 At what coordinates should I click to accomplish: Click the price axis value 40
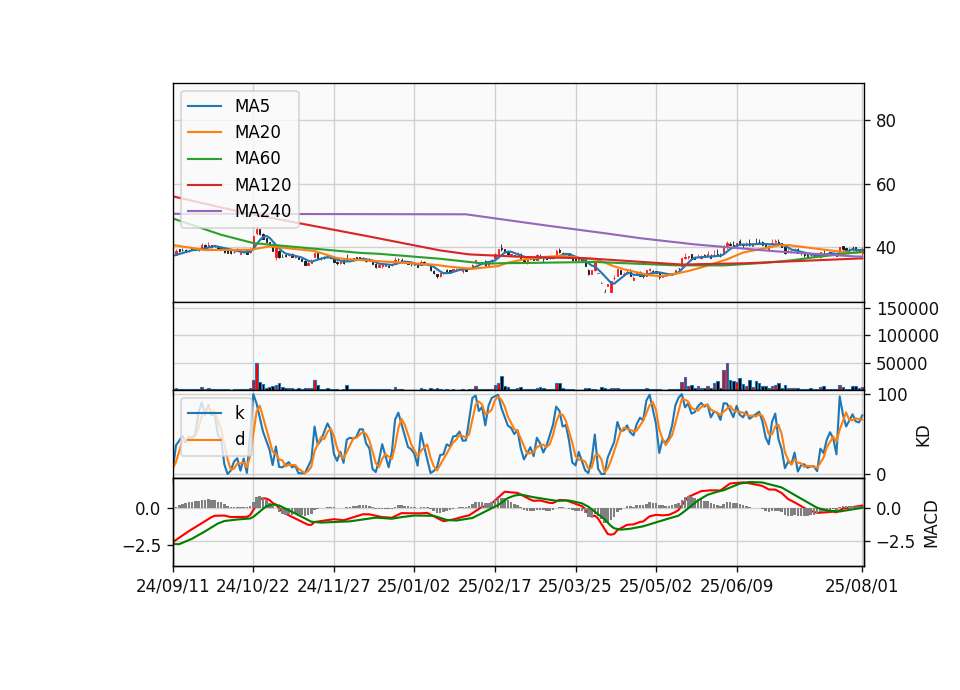click(886, 248)
